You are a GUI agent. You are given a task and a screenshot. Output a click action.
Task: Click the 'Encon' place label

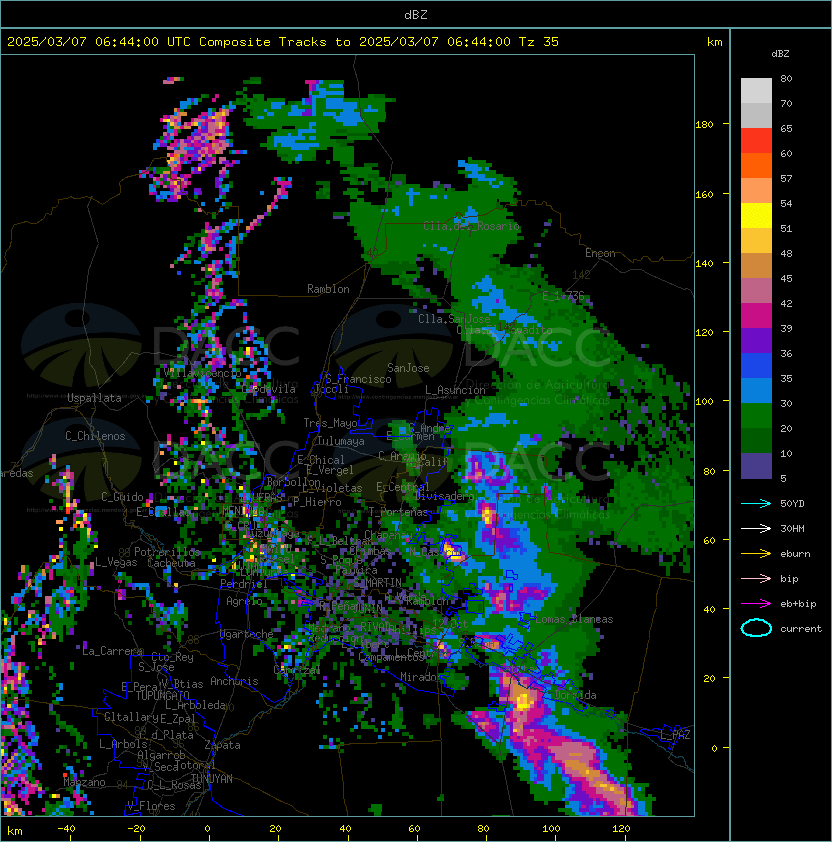[x=600, y=253]
